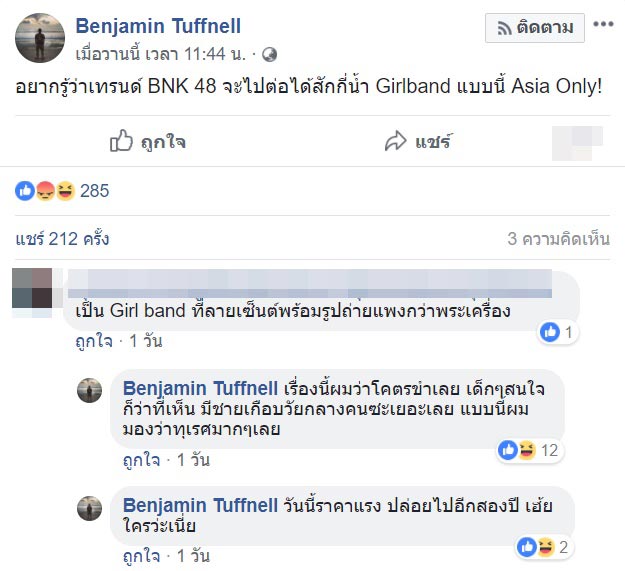The image size is (625, 571).
Task: Click Benjamin Tuffnell's name in the first reply
Action: [x=199, y=388]
